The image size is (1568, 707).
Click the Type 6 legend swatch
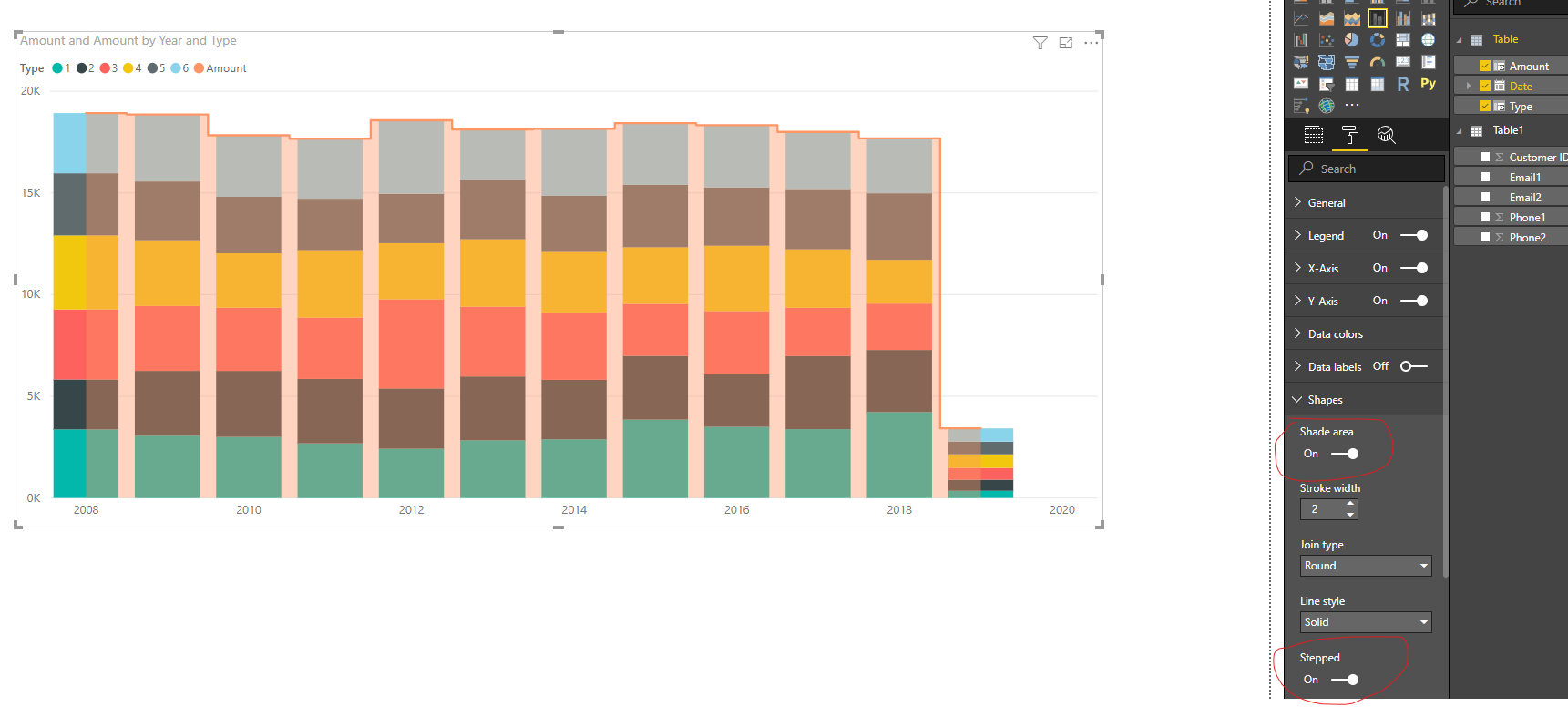coord(176,68)
